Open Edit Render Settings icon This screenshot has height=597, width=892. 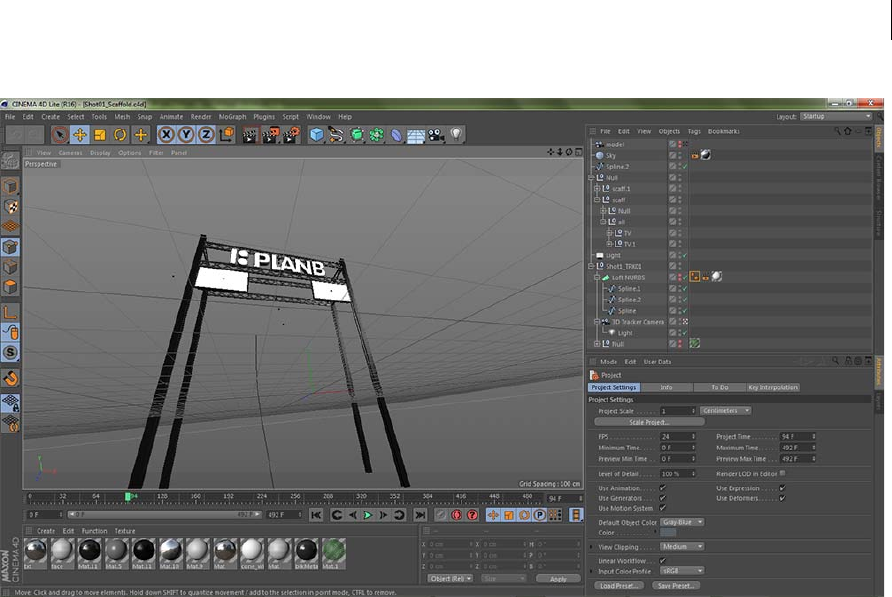point(291,135)
